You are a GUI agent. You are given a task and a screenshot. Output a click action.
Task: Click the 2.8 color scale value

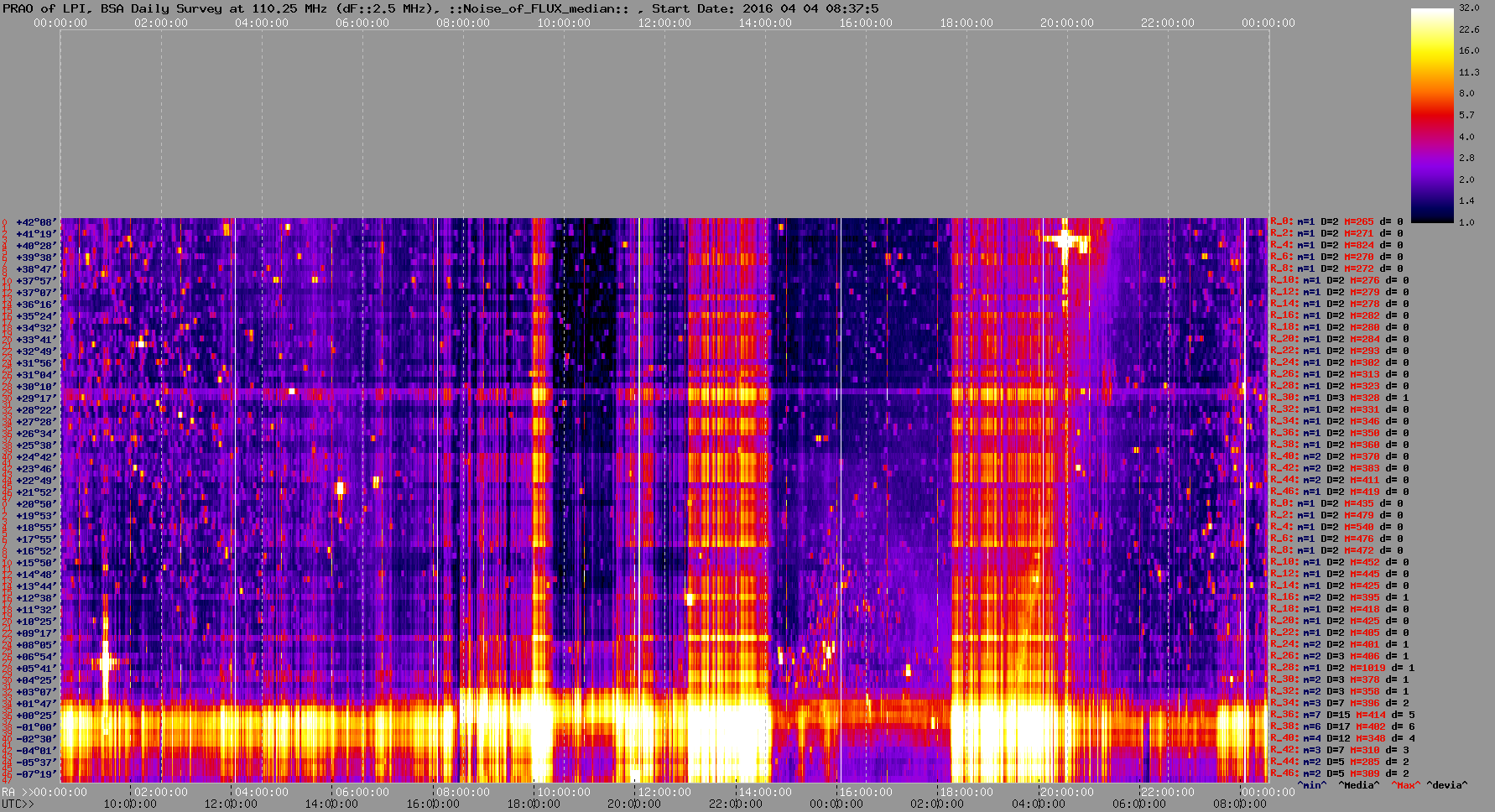point(1466,158)
